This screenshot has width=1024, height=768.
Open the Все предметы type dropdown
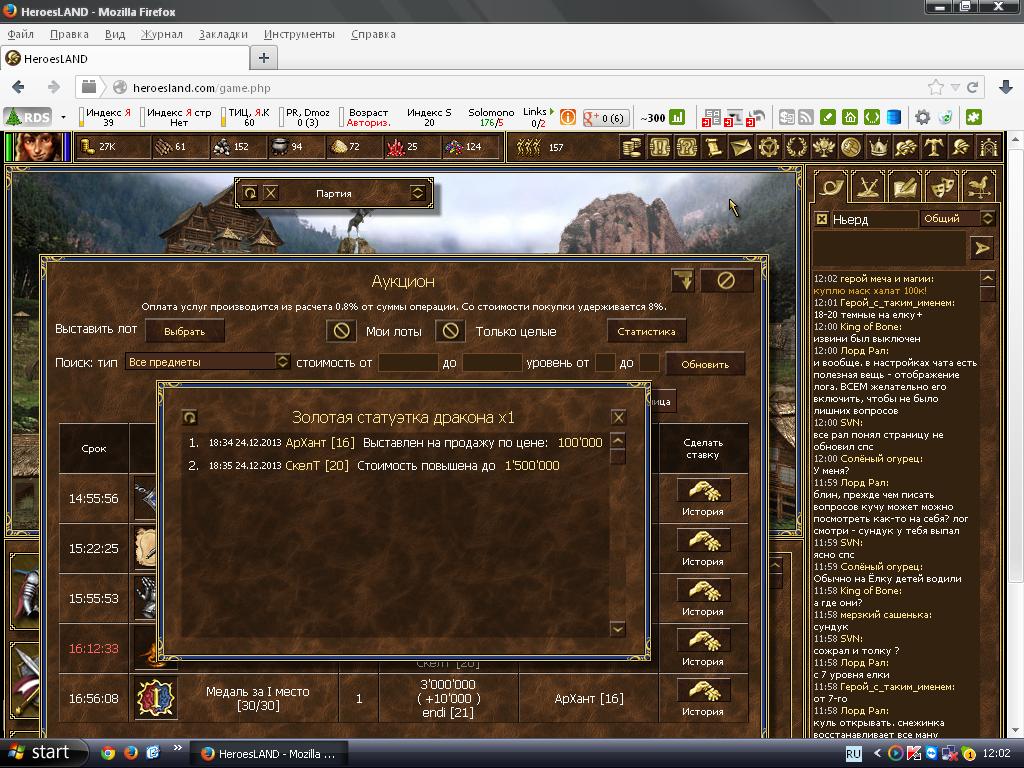click(x=282, y=362)
